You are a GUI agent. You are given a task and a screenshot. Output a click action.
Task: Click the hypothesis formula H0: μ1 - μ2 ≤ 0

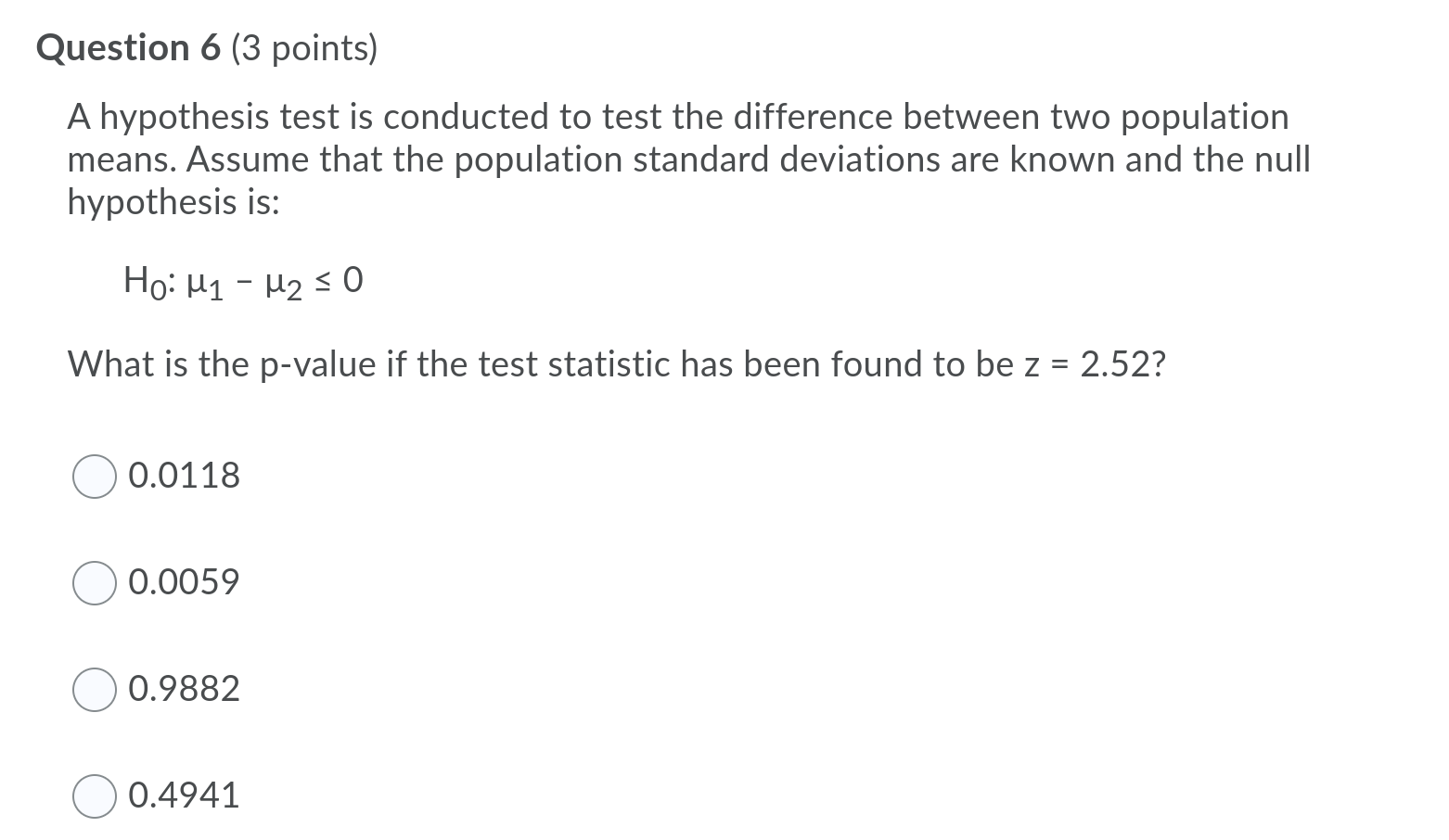[243, 280]
